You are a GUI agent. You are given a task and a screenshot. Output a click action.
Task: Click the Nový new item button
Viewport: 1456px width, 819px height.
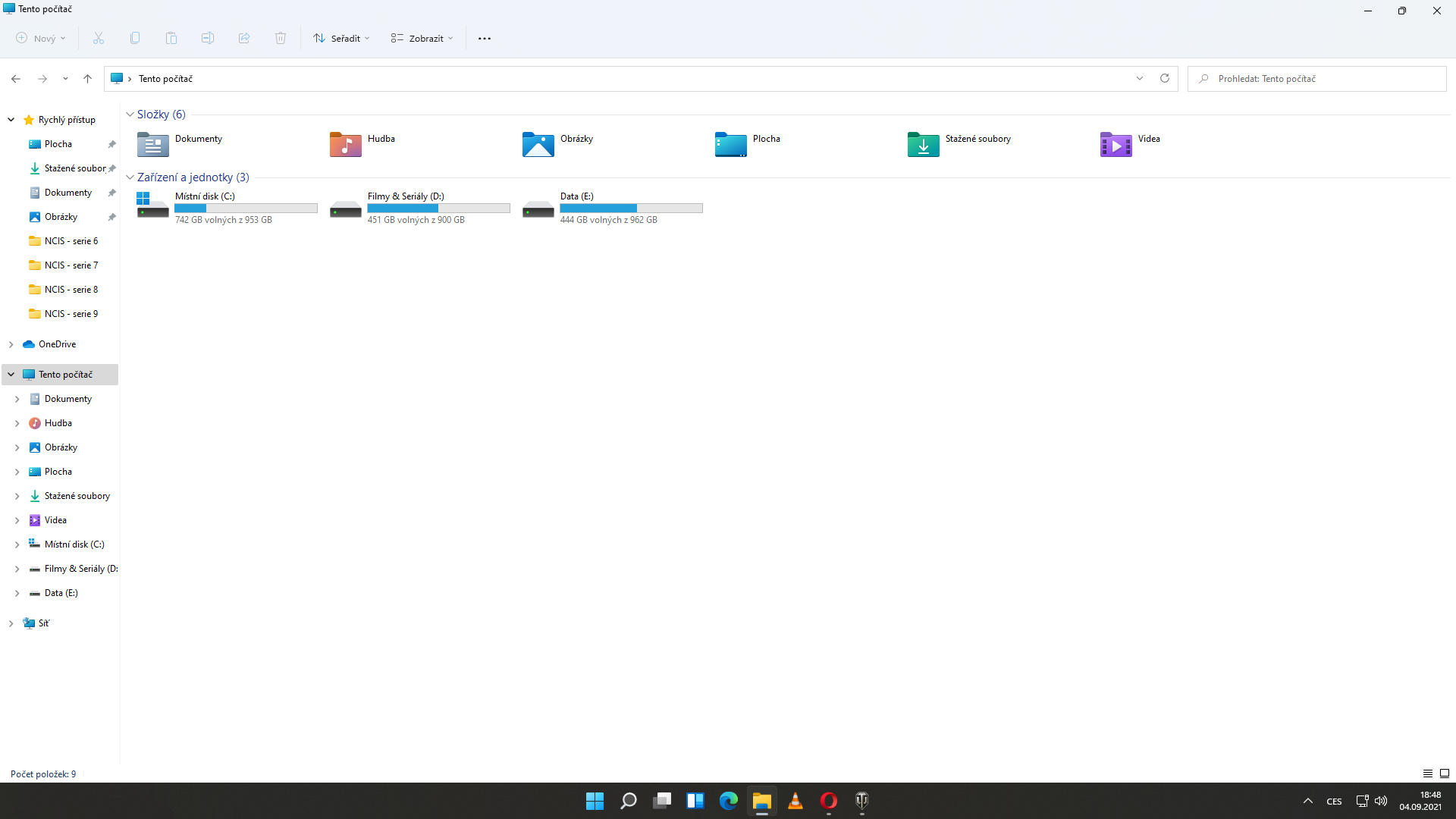click(41, 38)
